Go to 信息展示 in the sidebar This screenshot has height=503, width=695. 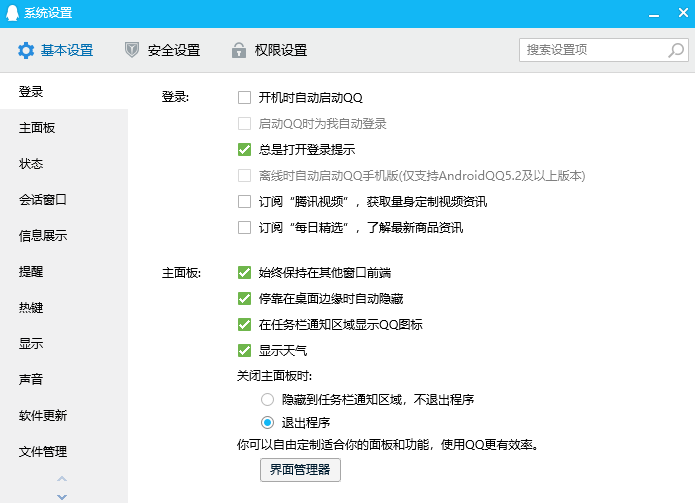(x=64, y=235)
